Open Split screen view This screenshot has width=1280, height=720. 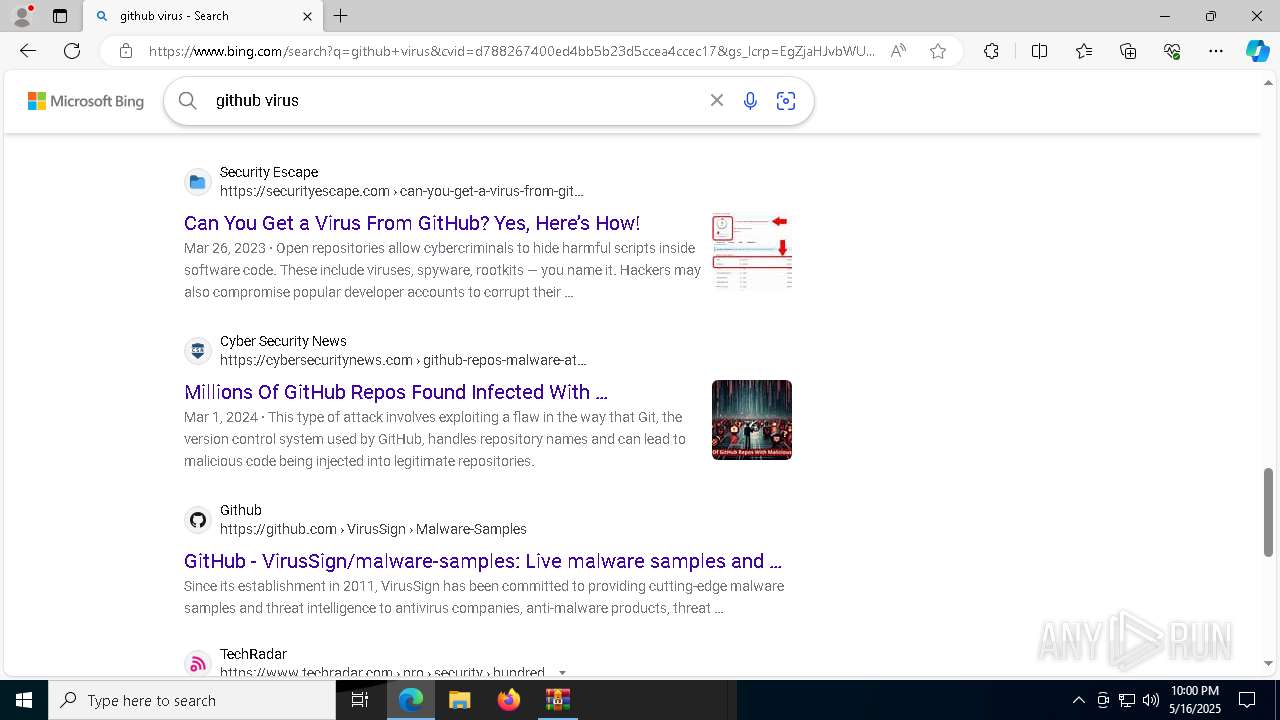click(1039, 51)
